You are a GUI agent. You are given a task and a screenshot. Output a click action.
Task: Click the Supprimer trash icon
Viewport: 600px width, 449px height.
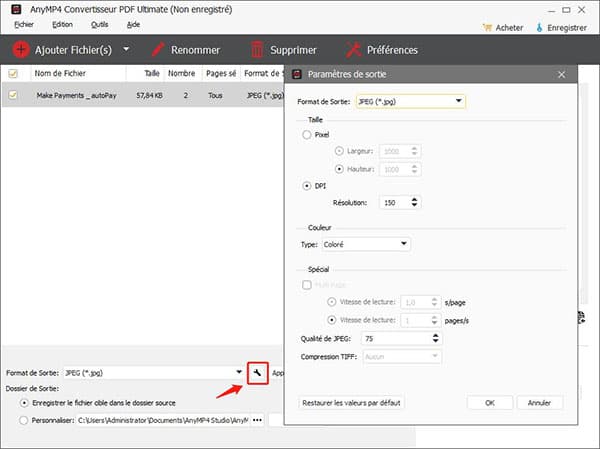coord(258,49)
